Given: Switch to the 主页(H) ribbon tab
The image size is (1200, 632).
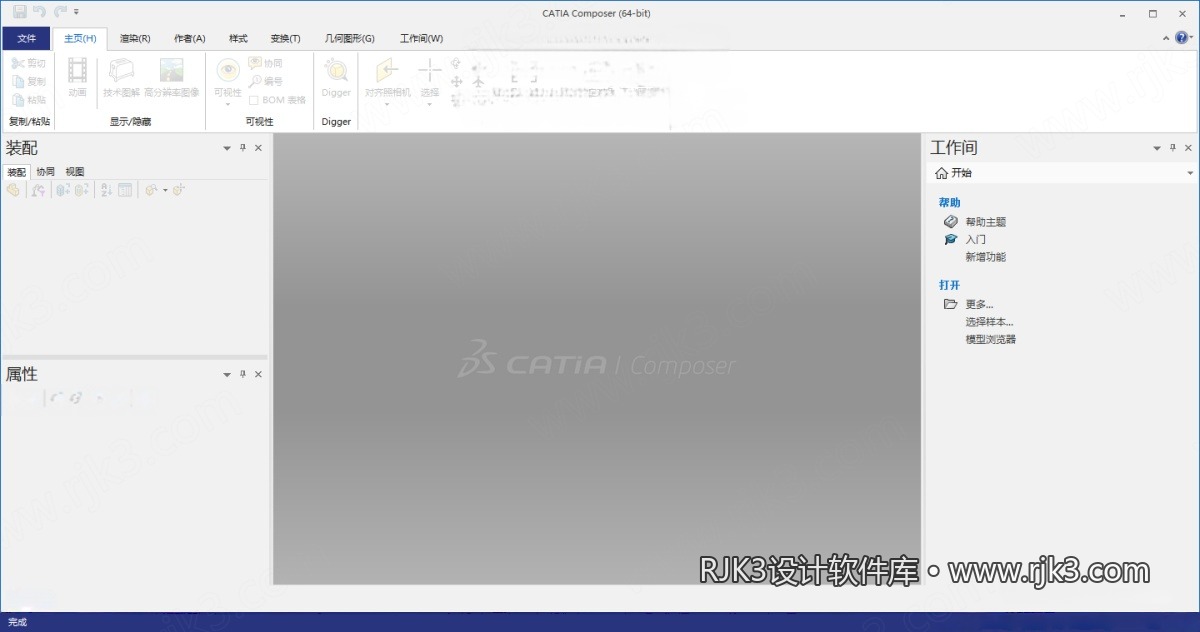Looking at the screenshot, I should coord(80,39).
